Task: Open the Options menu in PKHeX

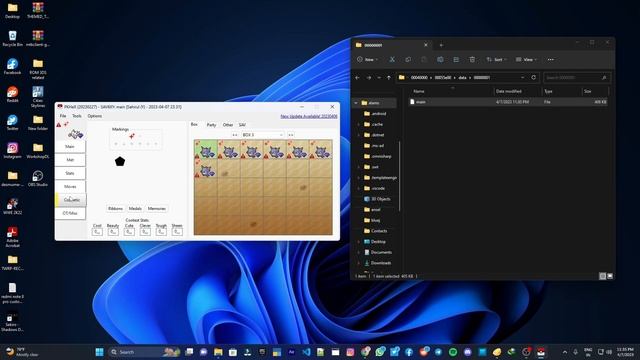Action: pos(95,116)
